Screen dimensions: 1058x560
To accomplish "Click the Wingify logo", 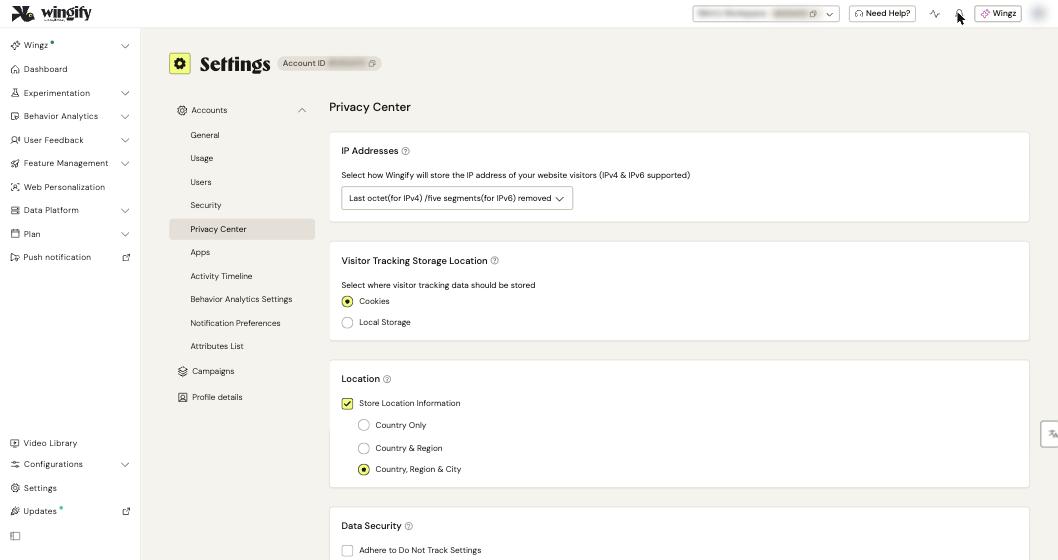I will [x=51, y=13].
